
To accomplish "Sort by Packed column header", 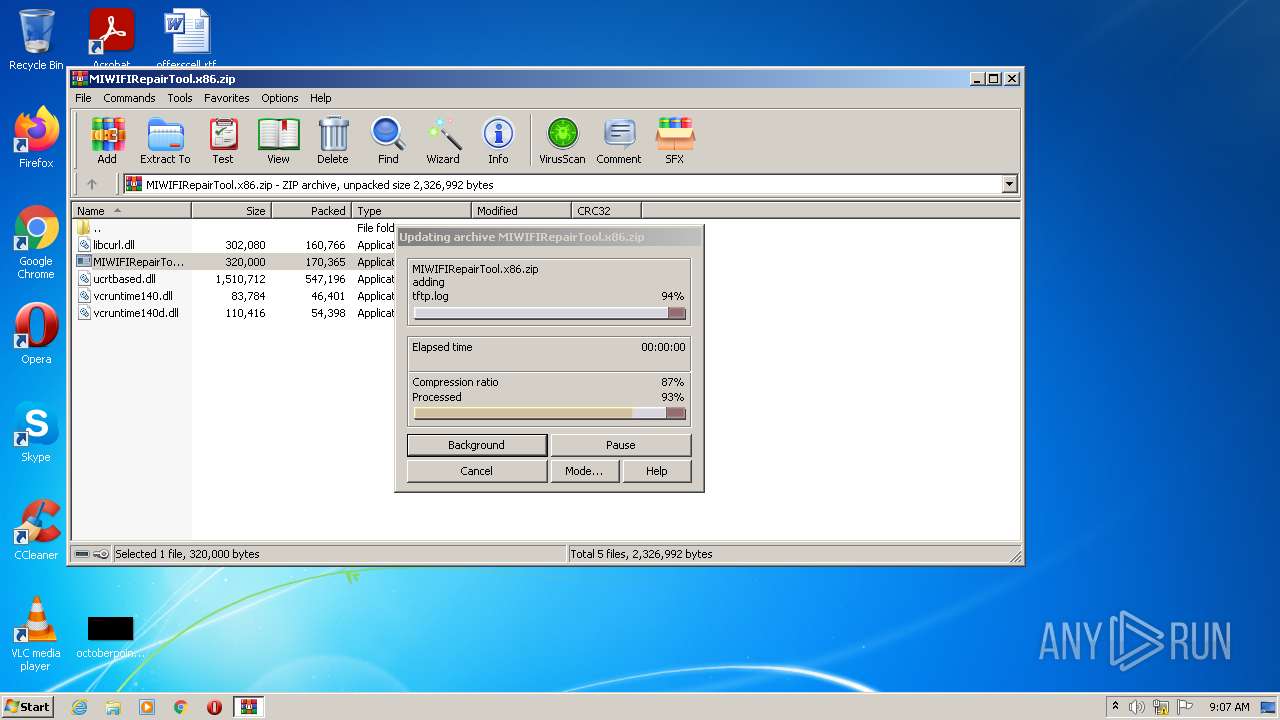I will (312, 211).
